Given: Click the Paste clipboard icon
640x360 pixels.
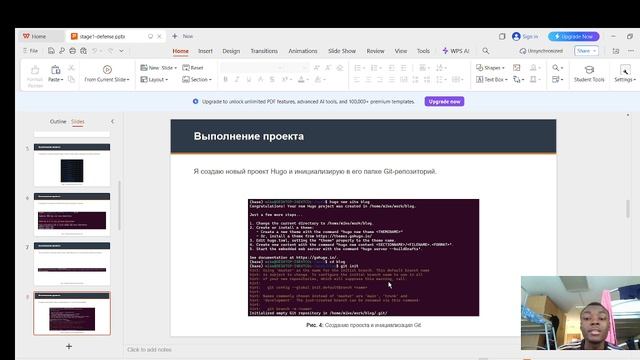Looking at the screenshot, I should (56, 70).
